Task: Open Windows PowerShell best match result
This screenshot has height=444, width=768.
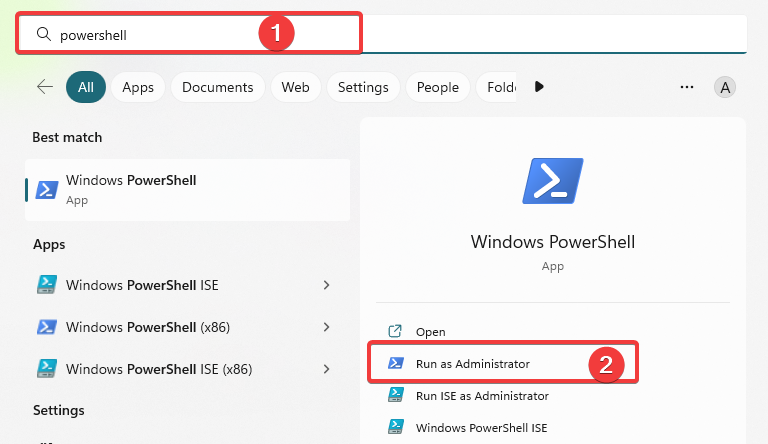Action: tap(188, 190)
